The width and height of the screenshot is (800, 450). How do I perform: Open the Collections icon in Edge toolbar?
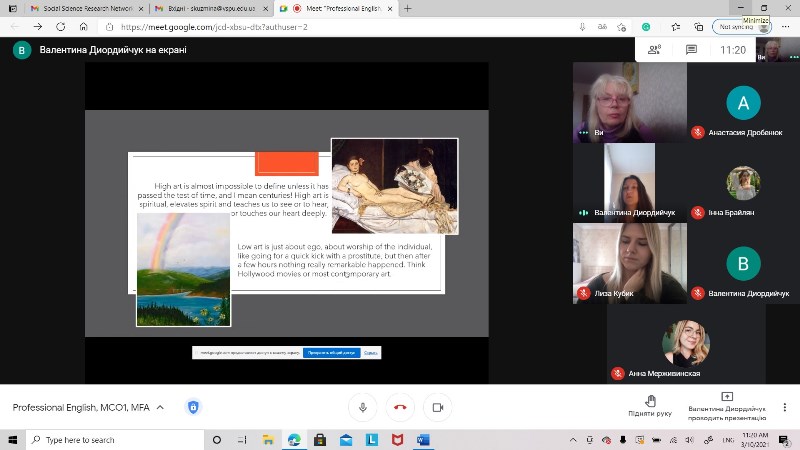coord(698,27)
